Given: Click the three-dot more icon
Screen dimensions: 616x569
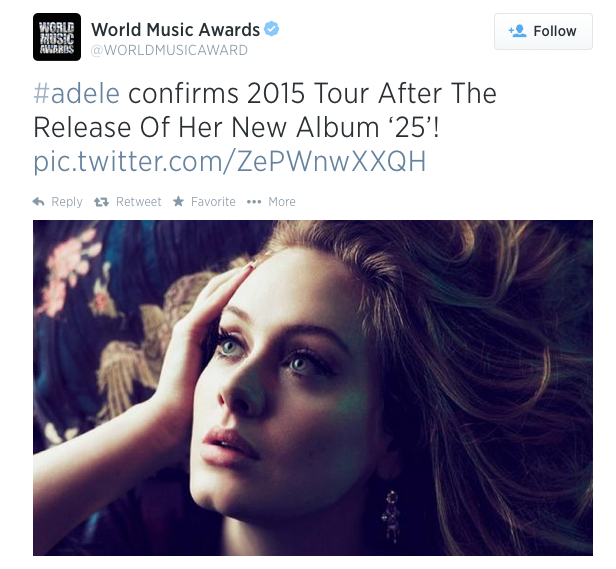Looking at the screenshot, I should click(x=254, y=202).
